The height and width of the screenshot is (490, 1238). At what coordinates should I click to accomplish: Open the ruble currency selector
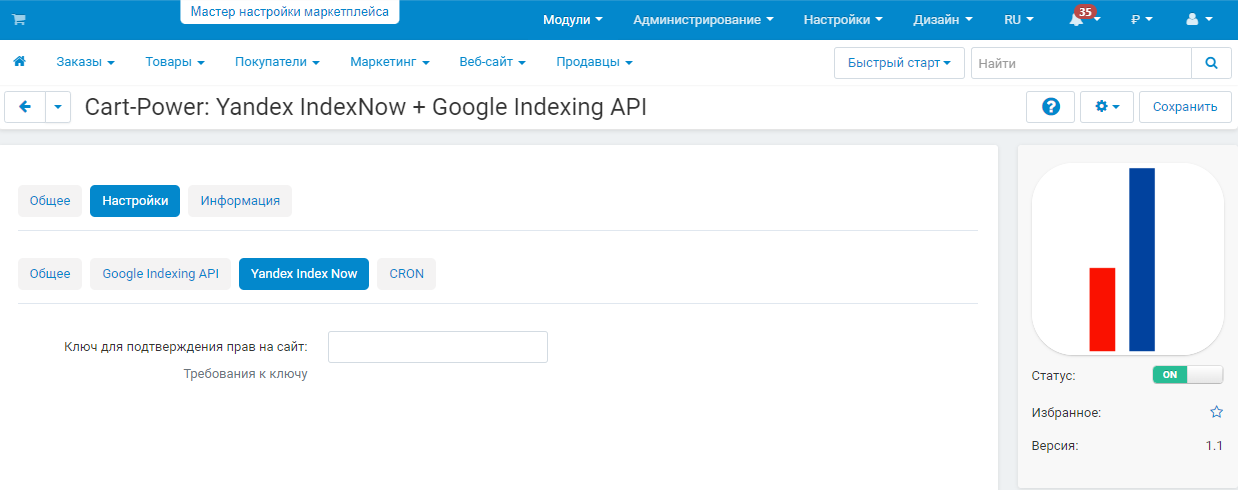1142,20
